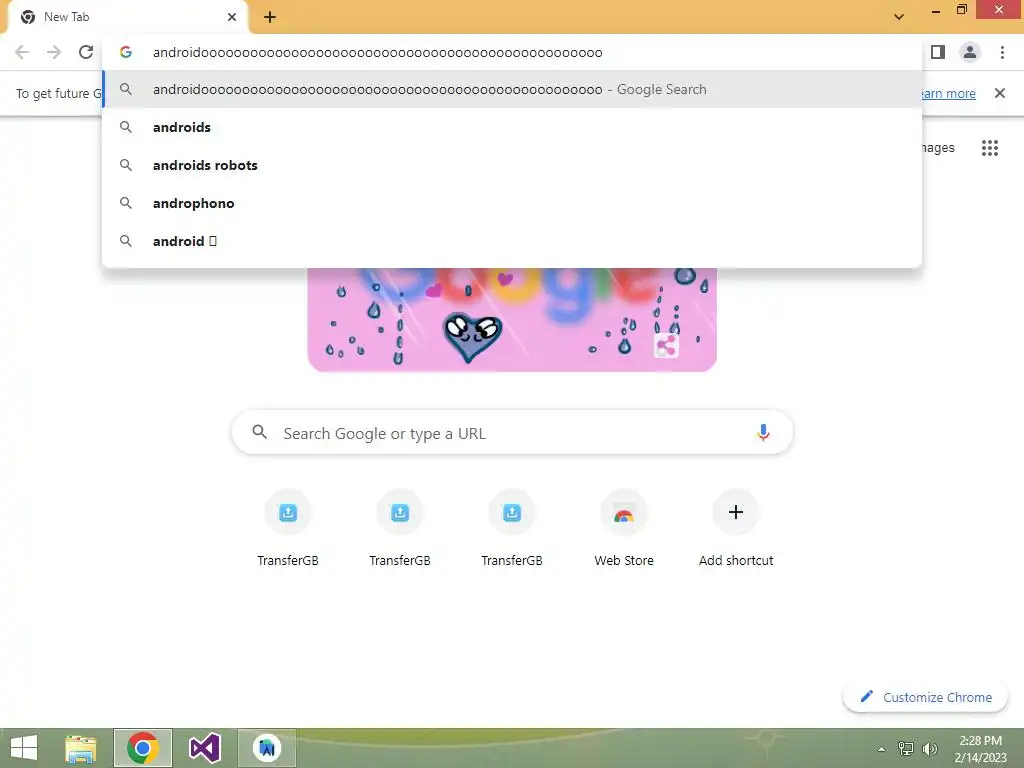Open the Web Store shortcut

(624, 528)
